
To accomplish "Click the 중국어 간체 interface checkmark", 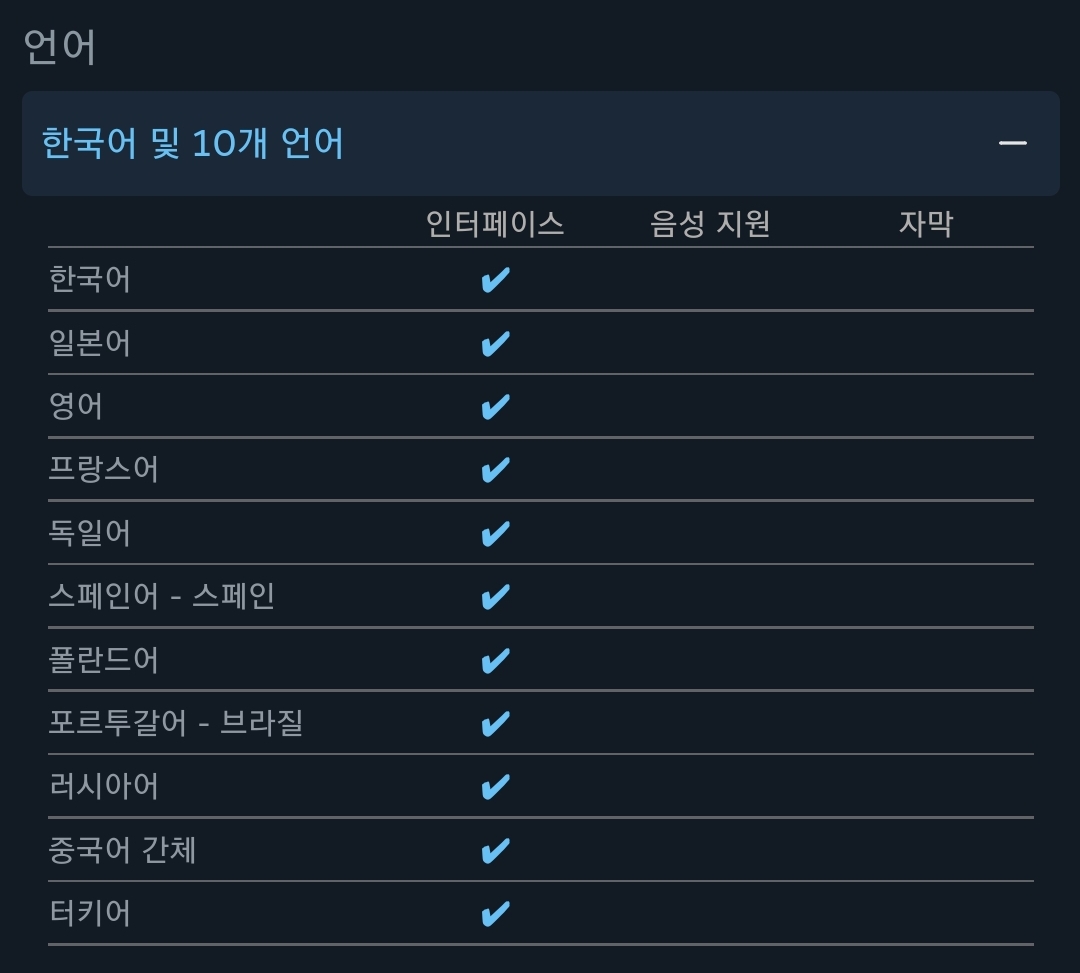I will pos(495,850).
